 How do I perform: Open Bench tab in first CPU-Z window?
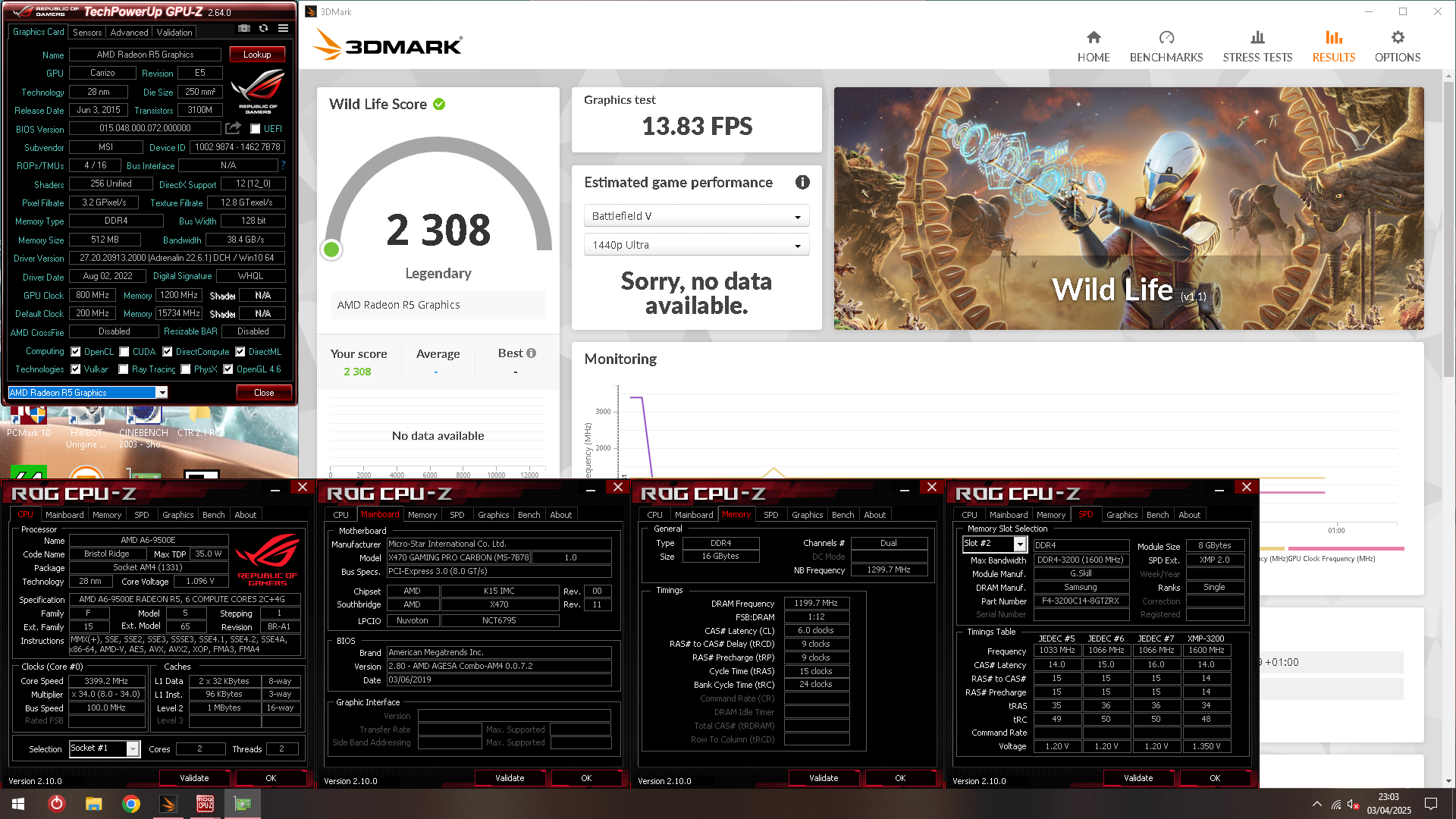[213, 514]
